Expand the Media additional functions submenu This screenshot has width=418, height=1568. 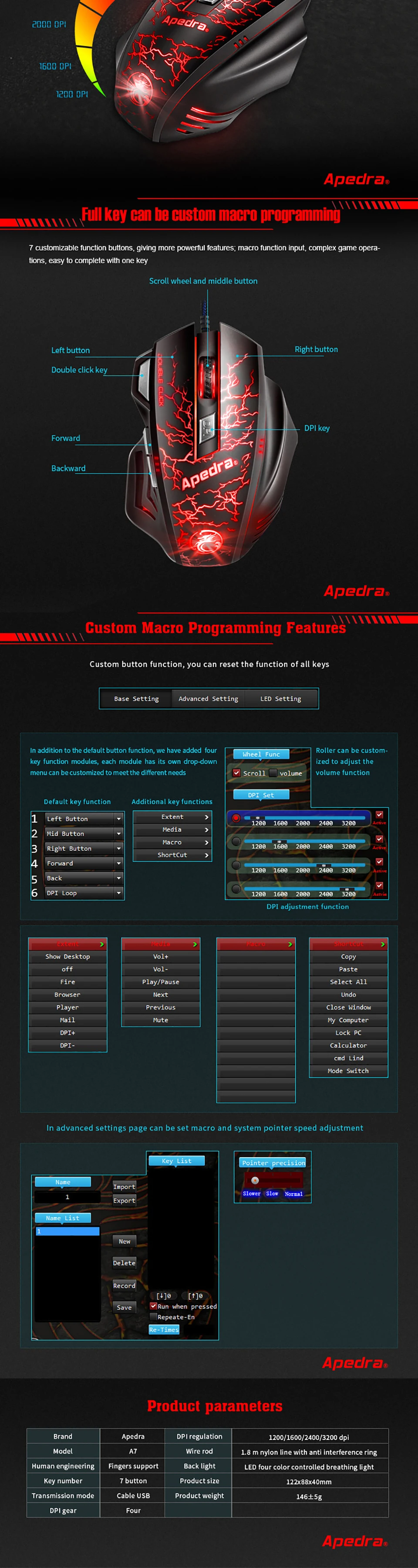(x=172, y=830)
